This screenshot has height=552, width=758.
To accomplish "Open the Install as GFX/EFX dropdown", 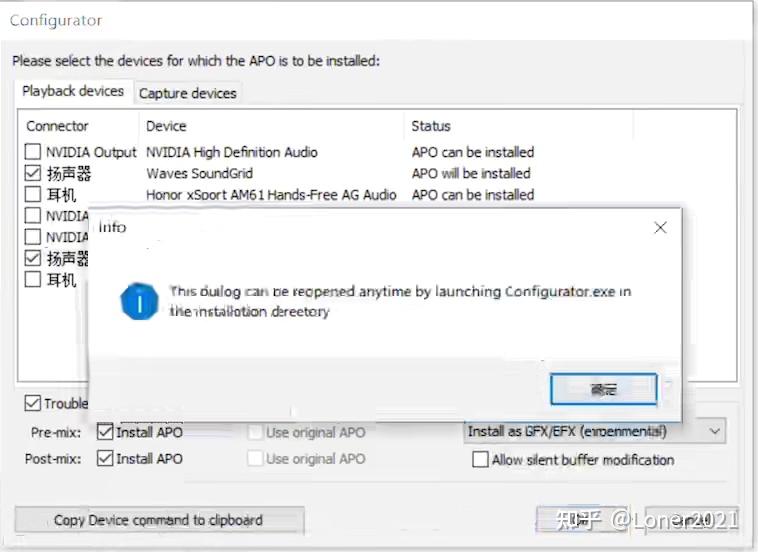I will (595, 432).
